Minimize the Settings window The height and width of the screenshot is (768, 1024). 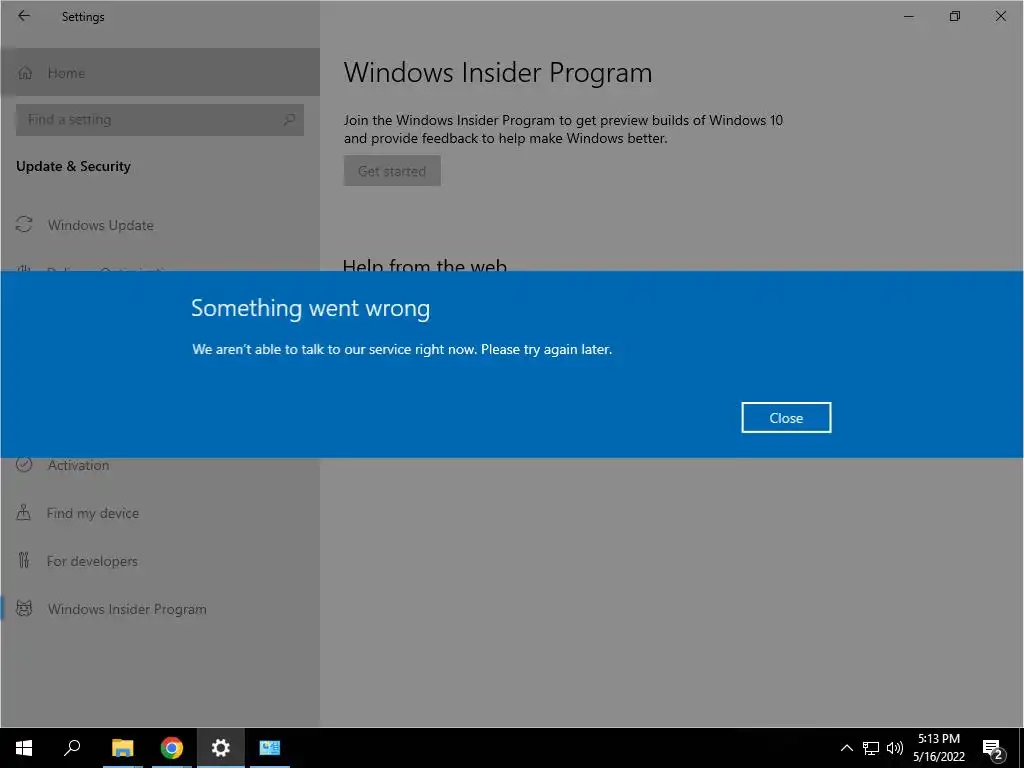click(x=908, y=16)
